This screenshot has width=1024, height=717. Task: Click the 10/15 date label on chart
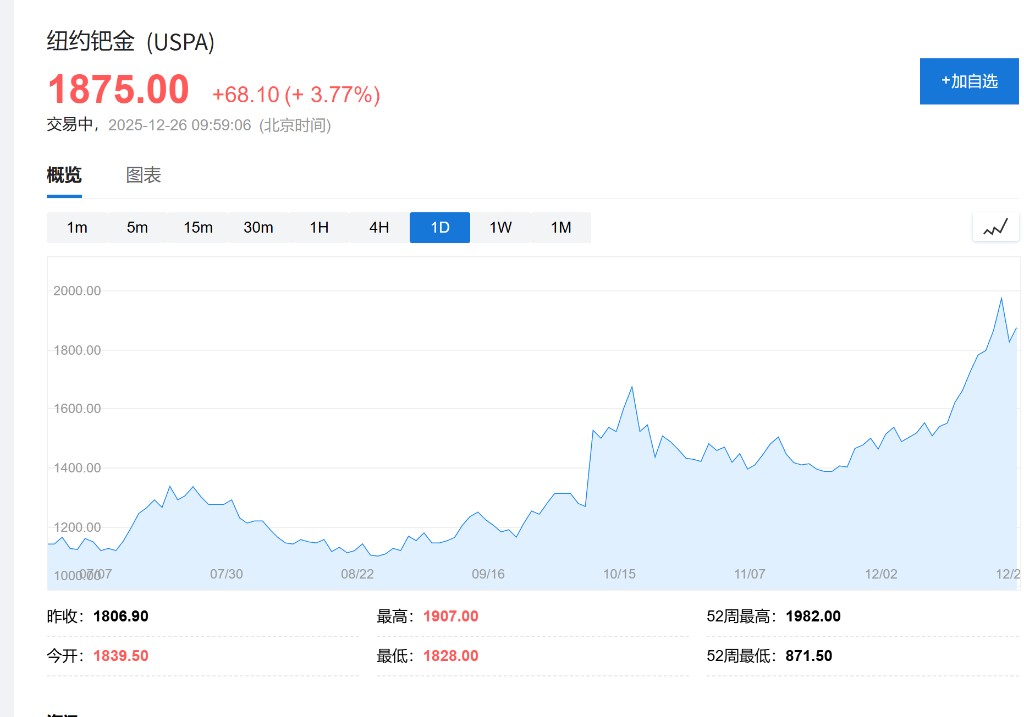pyautogui.click(x=619, y=574)
